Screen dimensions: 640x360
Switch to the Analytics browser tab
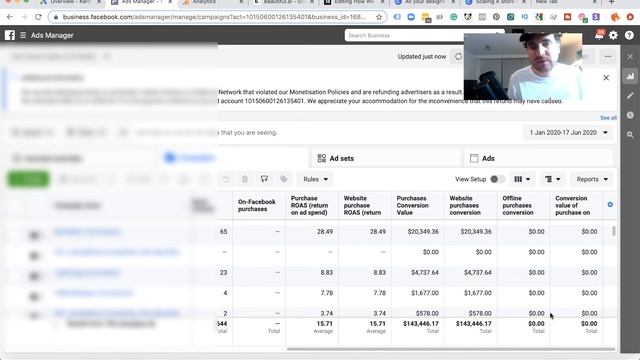point(212,3)
